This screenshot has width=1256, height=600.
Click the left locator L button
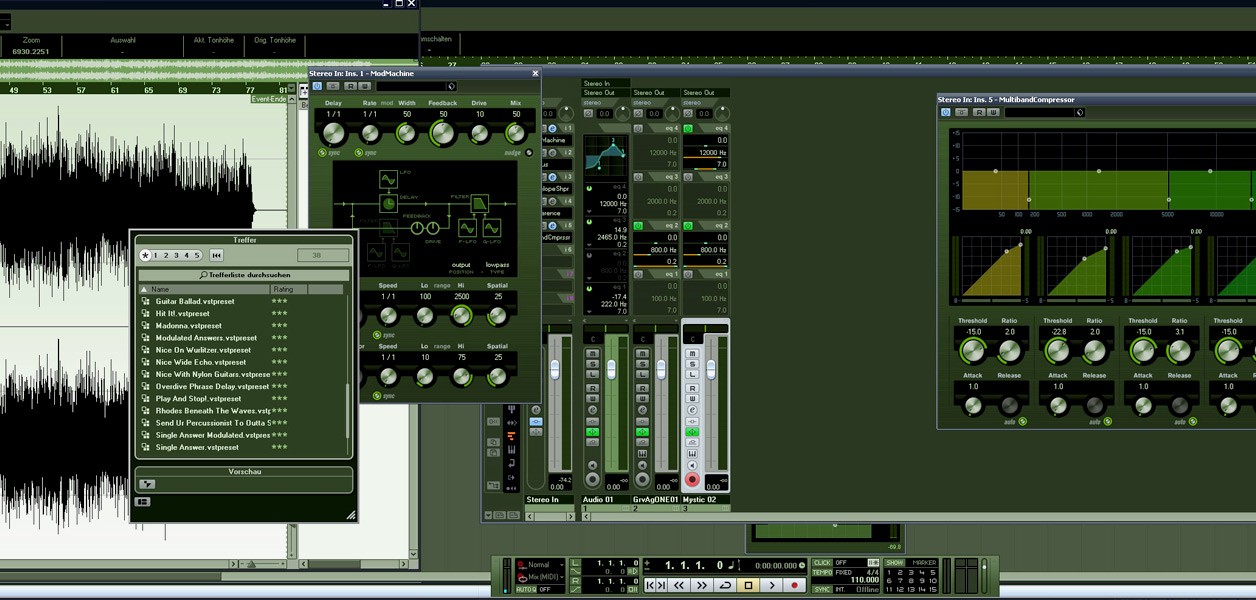pos(575,564)
